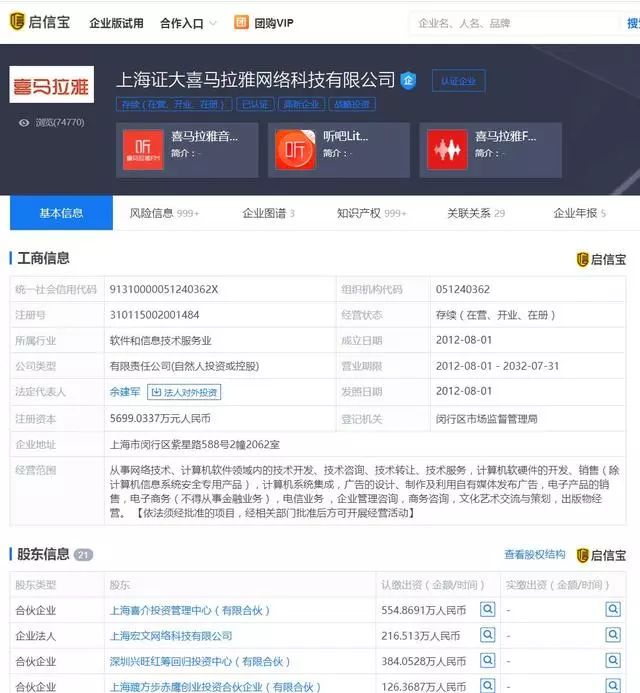Click paid-in capital magnifier in 上海宏文网络 row
The height and width of the screenshot is (693, 640).
point(613,635)
